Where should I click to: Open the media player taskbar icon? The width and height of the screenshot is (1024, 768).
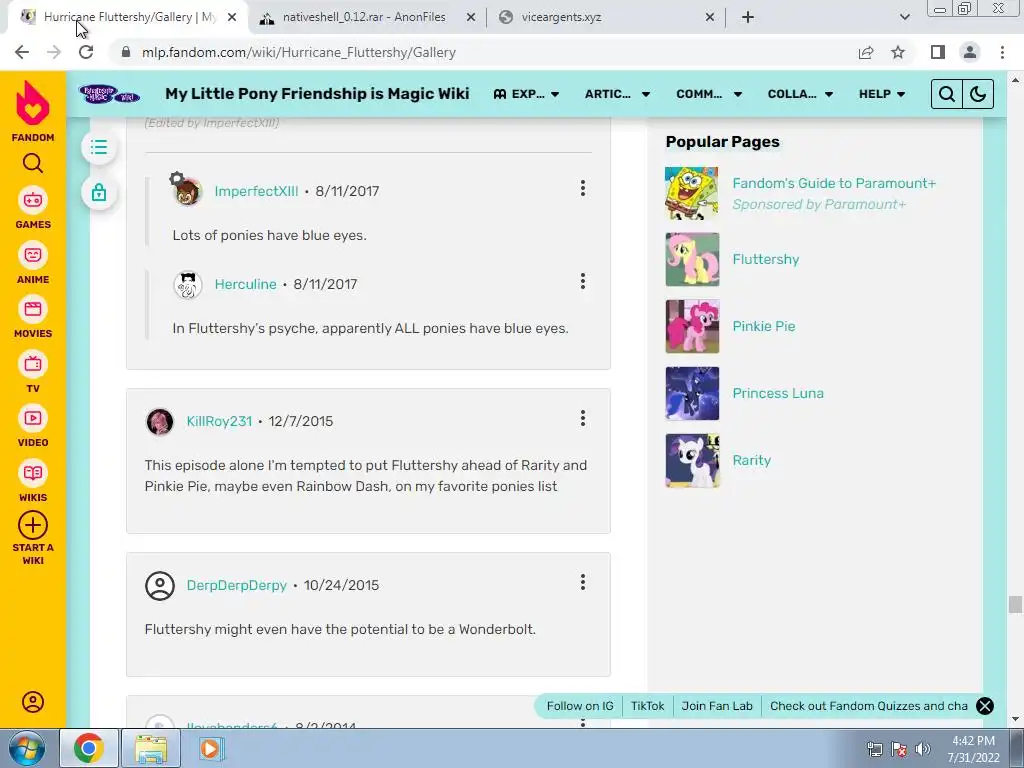[210, 748]
